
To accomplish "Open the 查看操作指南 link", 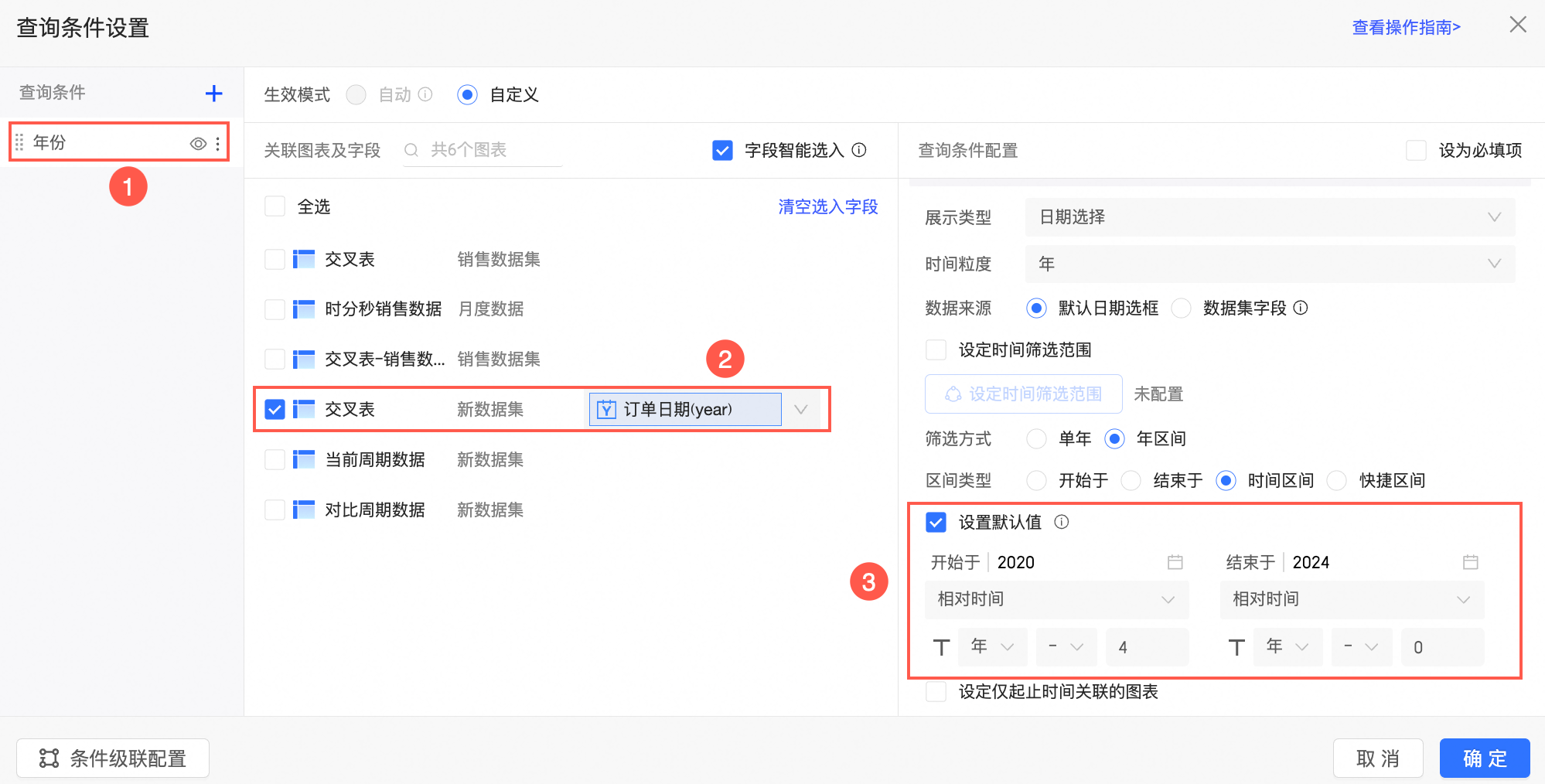I will coord(1406,28).
